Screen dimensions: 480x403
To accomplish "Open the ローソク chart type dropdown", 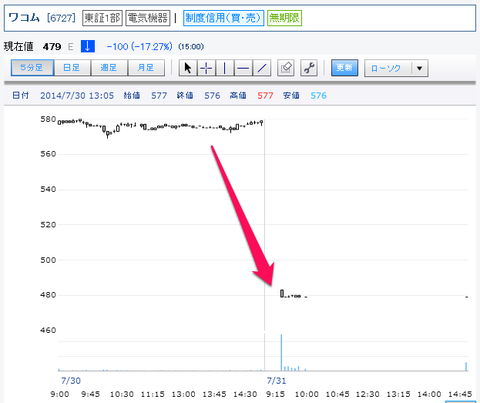I will click(396, 68).
